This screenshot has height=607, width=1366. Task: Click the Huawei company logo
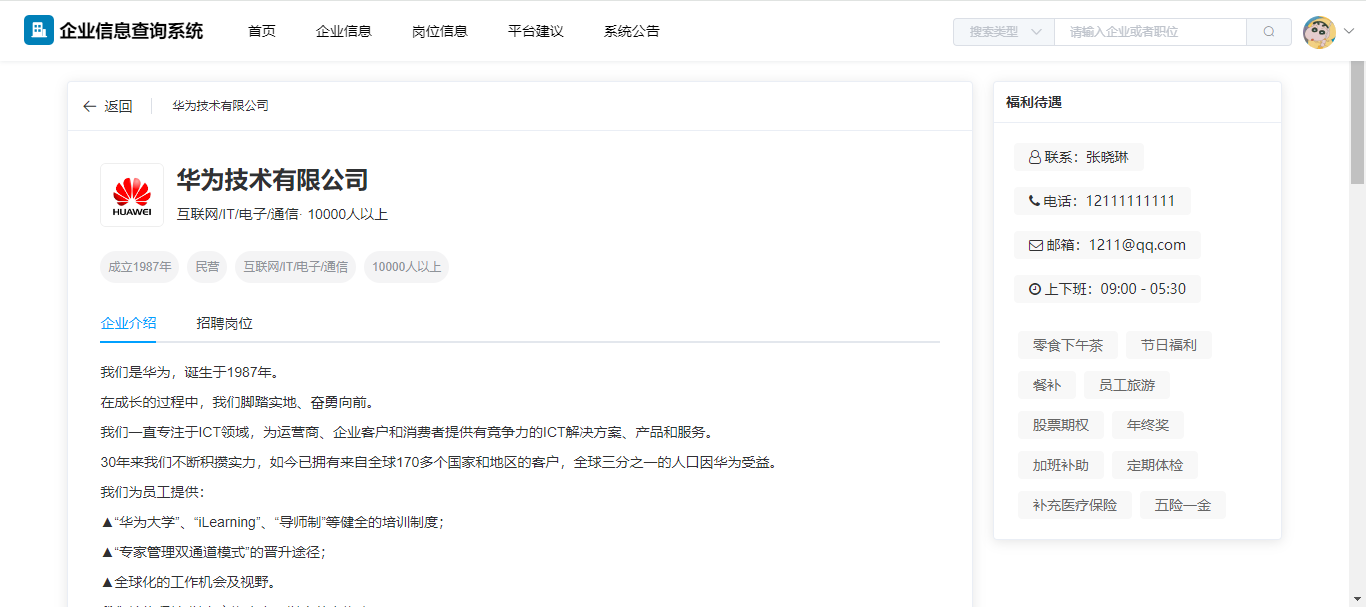pyautogui.click(x=132, y=195)
